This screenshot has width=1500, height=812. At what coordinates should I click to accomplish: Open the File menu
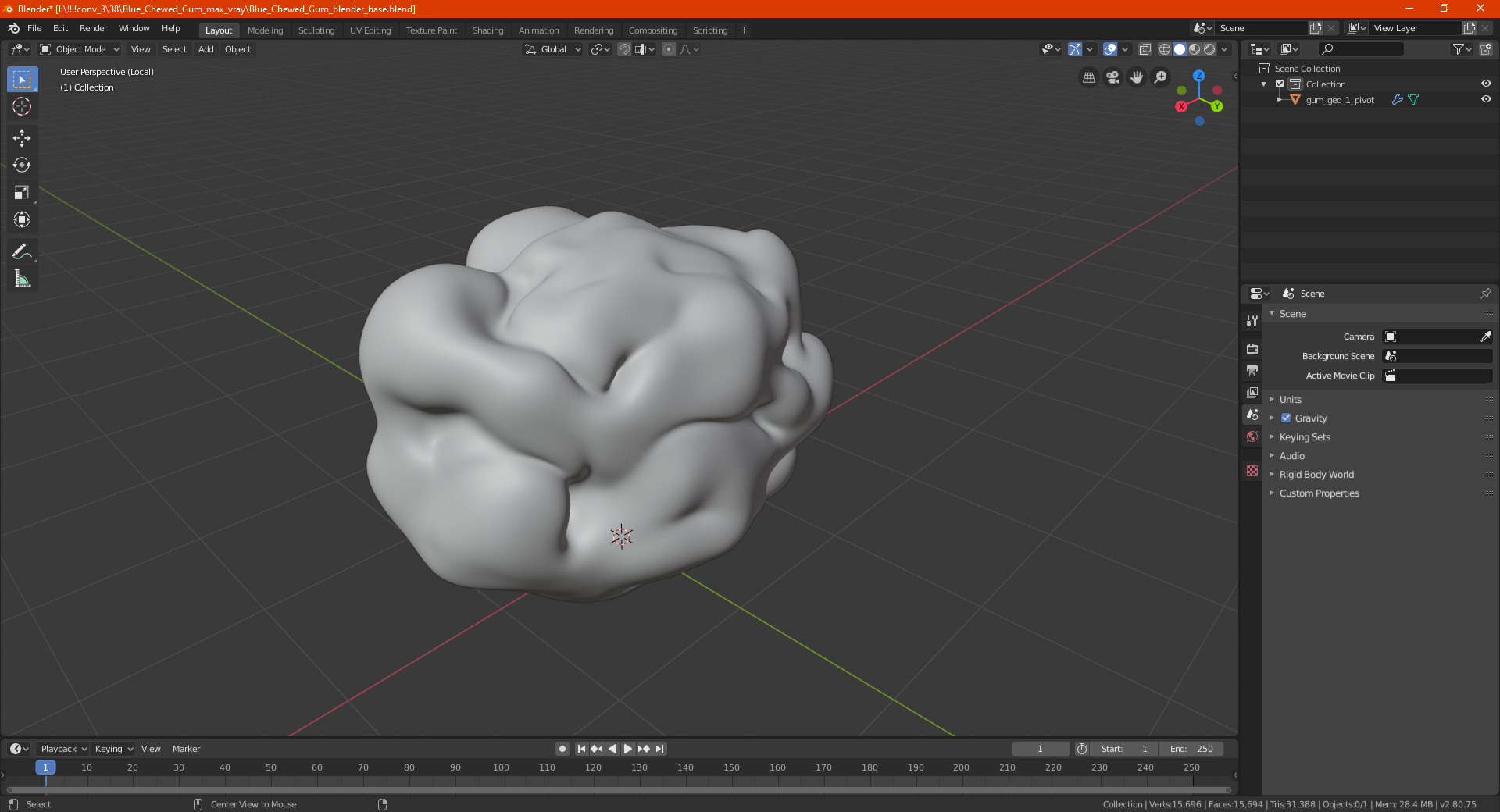[34, 28]
